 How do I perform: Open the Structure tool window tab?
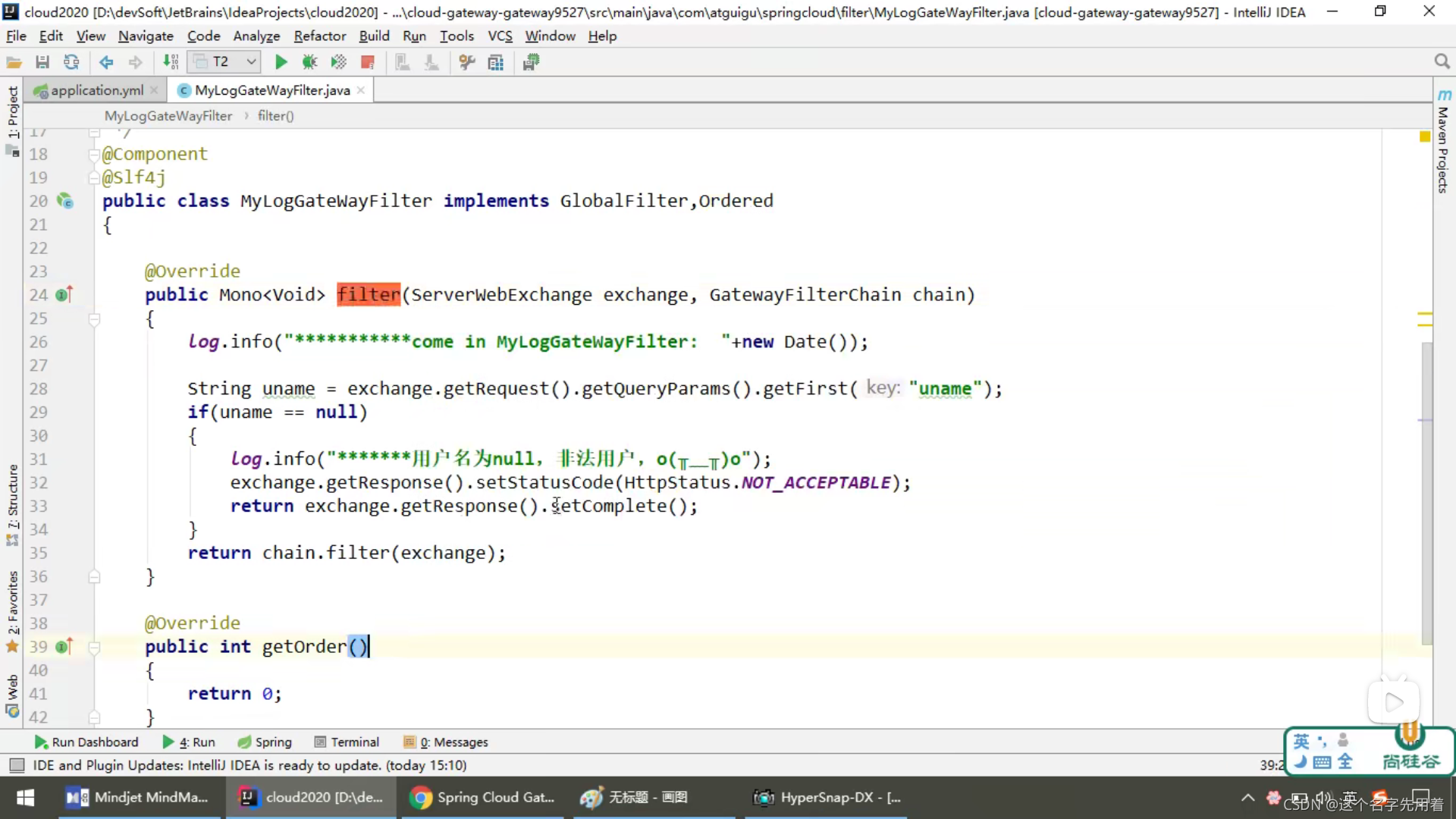[12, 504]
